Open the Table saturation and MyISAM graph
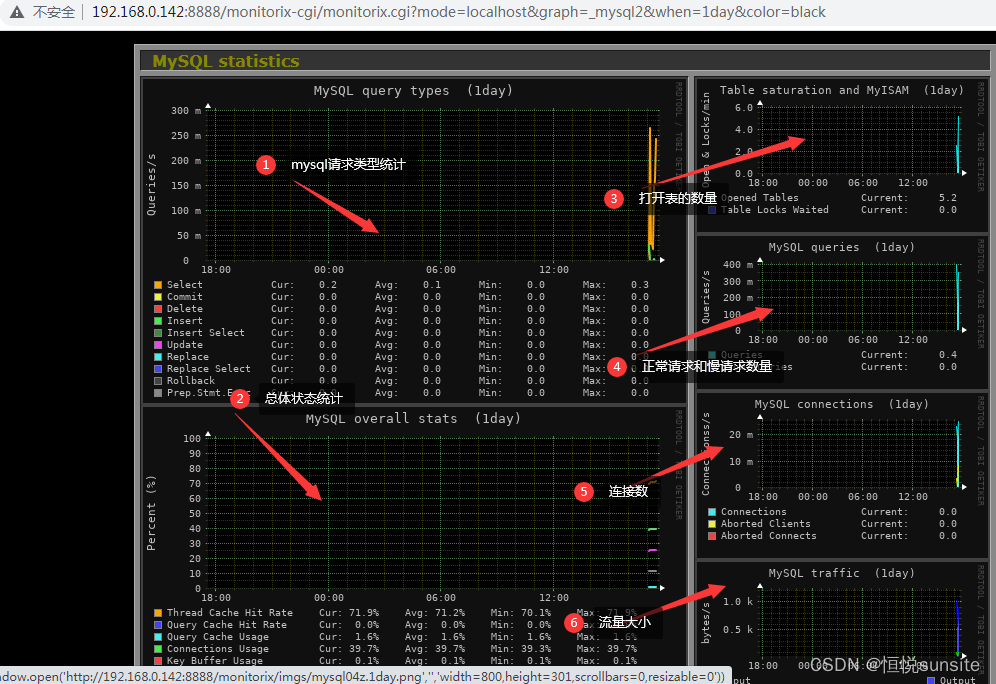Viewport: 996px width, 684px height. (842, 154)
